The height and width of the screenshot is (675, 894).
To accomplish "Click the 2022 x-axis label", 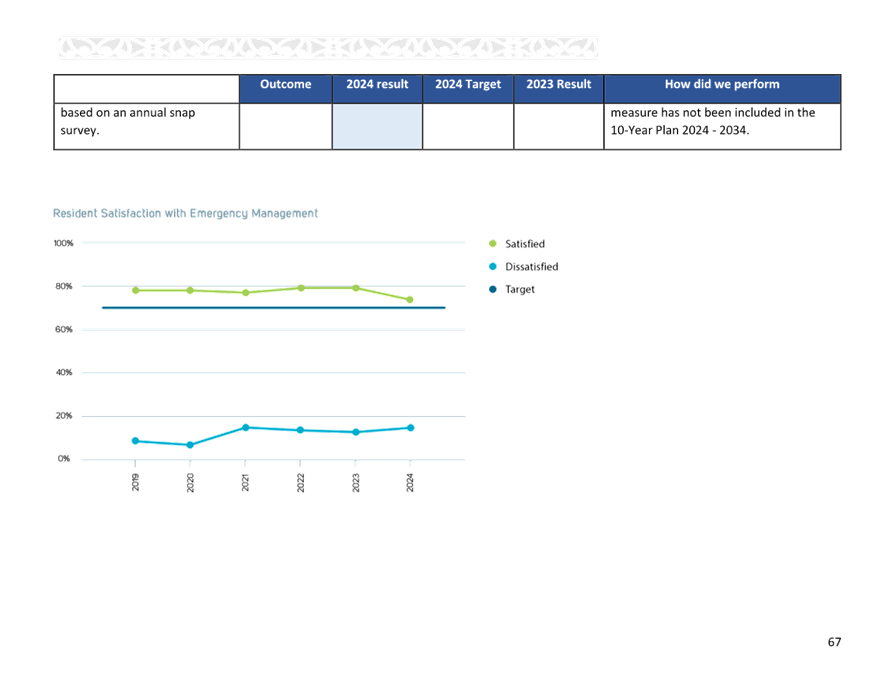I will click(x=300, y=482).
